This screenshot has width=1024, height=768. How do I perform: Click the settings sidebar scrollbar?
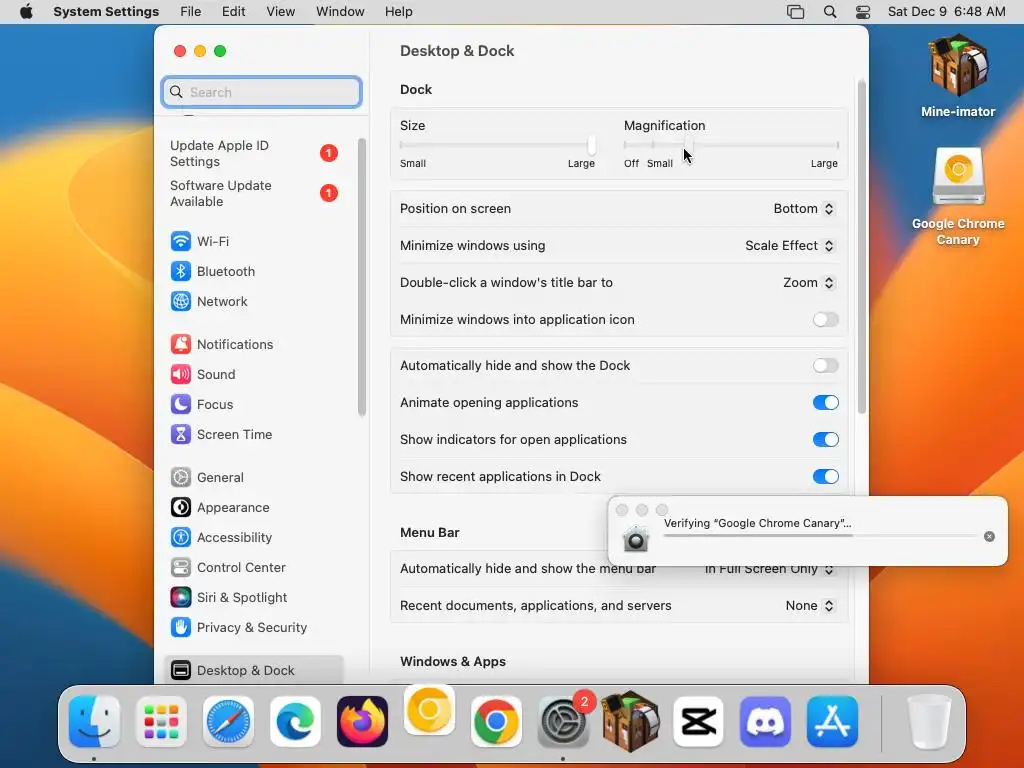tap(362, 277)
